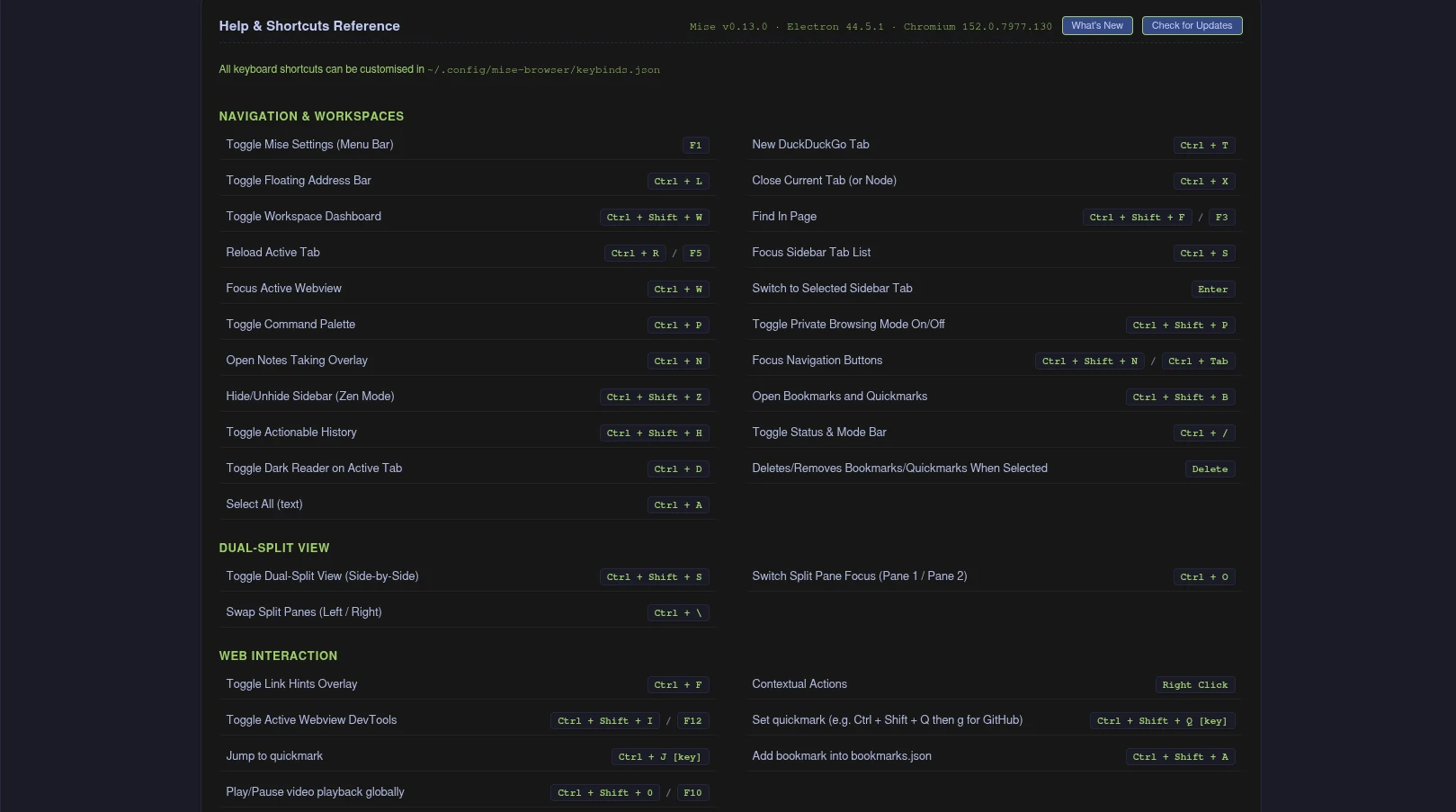Click the What's New button

tap(1096, 26)
